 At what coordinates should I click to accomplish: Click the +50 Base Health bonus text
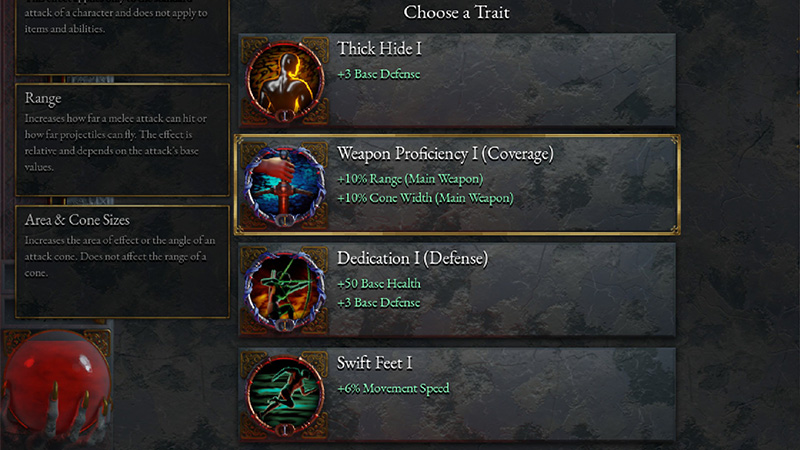[x=379, y=284]
